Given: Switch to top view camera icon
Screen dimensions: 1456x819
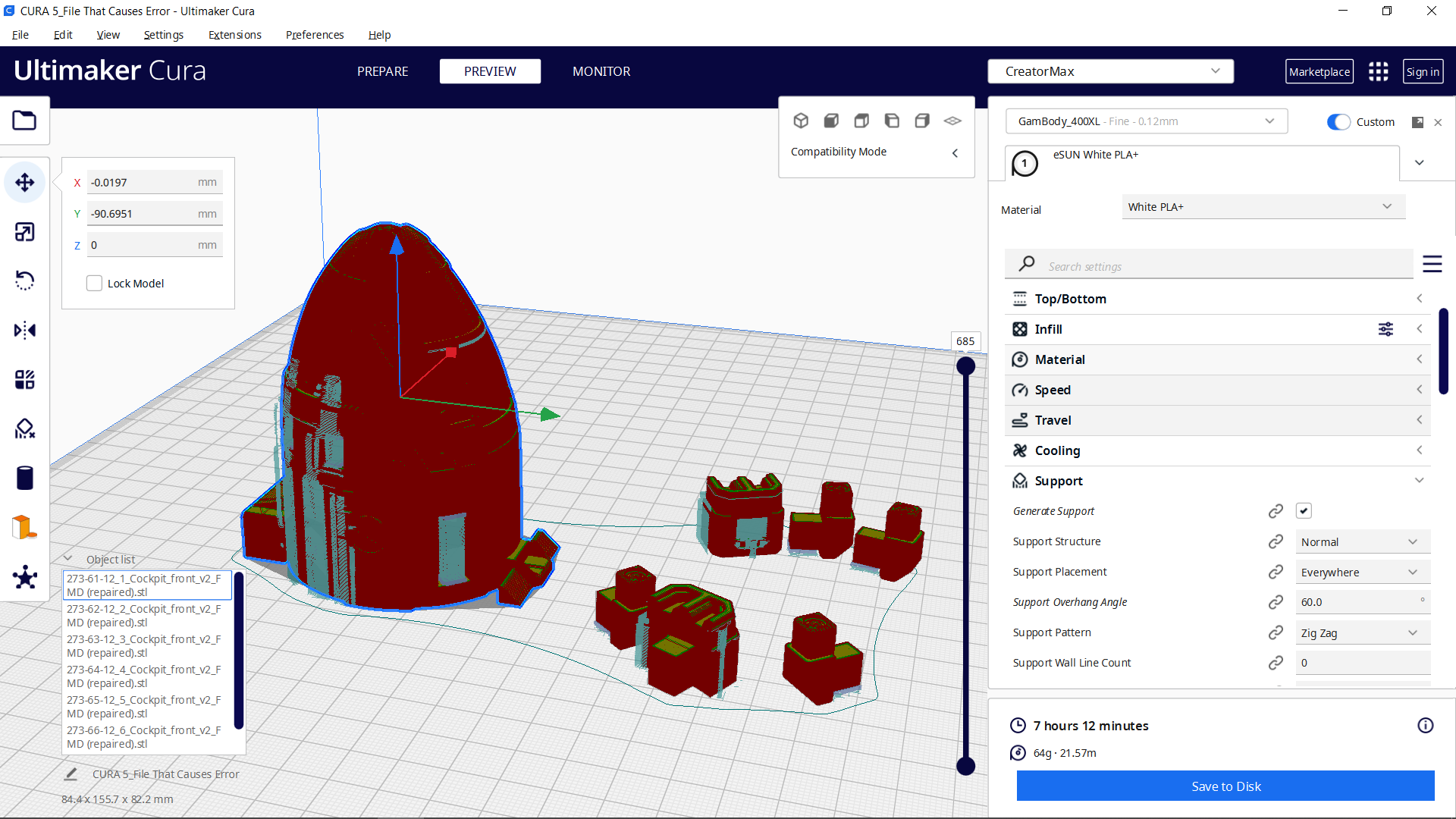Looking at the screenshot, I should point(861,121).
